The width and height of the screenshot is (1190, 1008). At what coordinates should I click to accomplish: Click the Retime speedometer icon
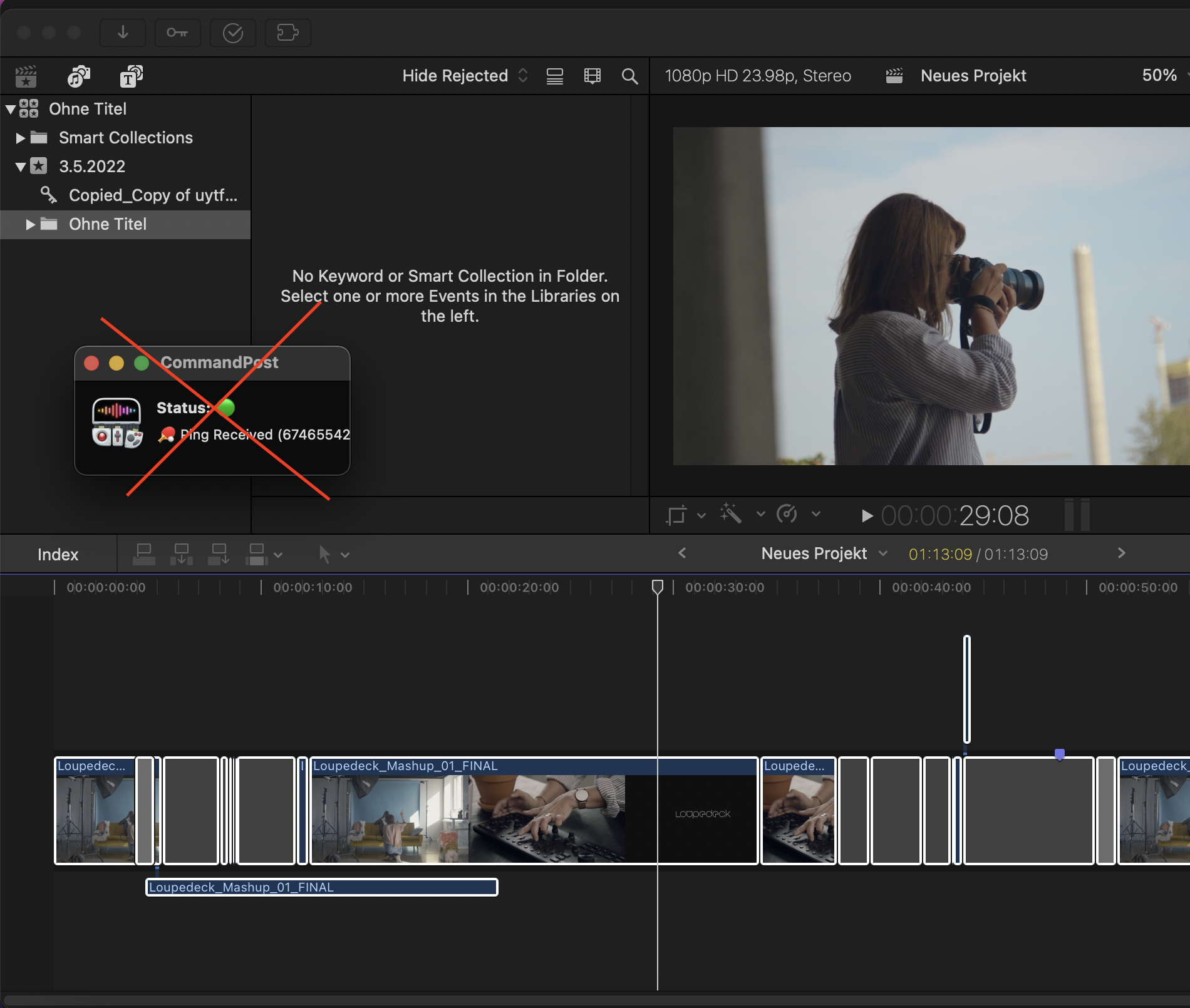(787, 514)
